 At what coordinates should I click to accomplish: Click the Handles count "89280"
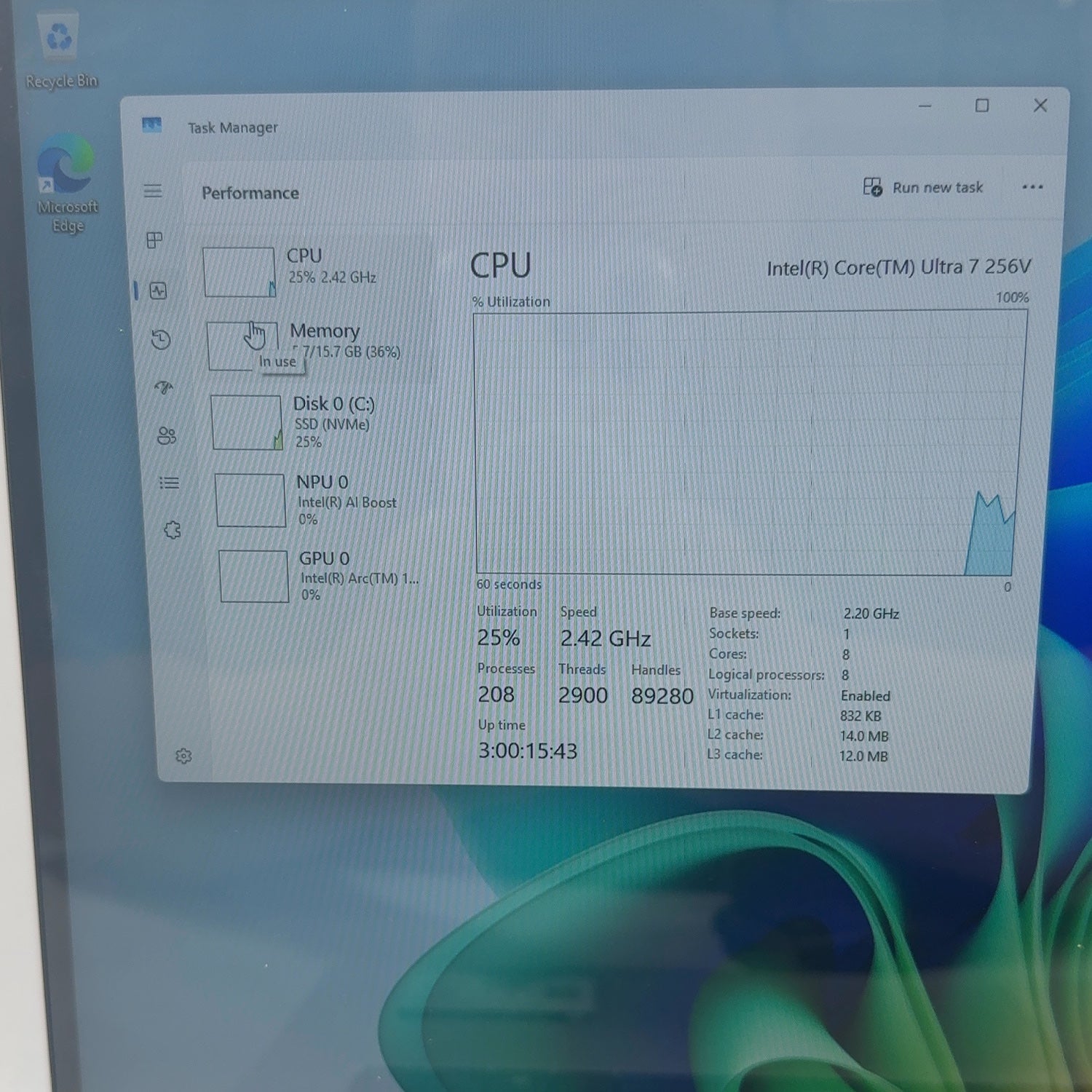tap(662, 696)
